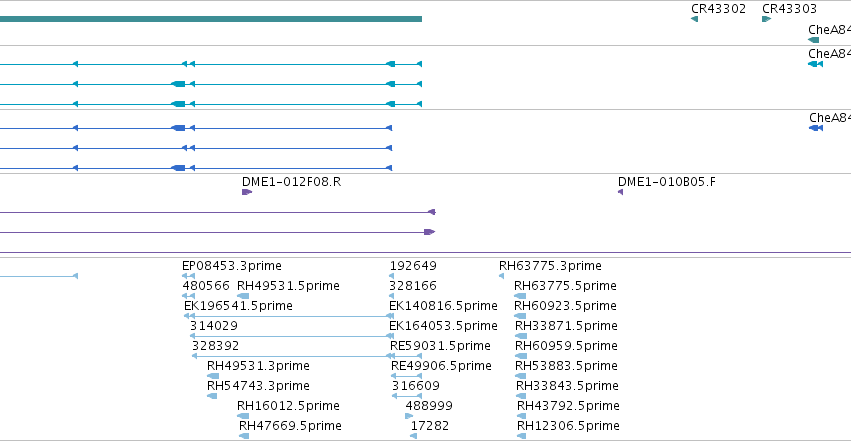This screenshot has width=851, height=441.
Task: Click the 328392 long alignment line
Action: point(293,356)
